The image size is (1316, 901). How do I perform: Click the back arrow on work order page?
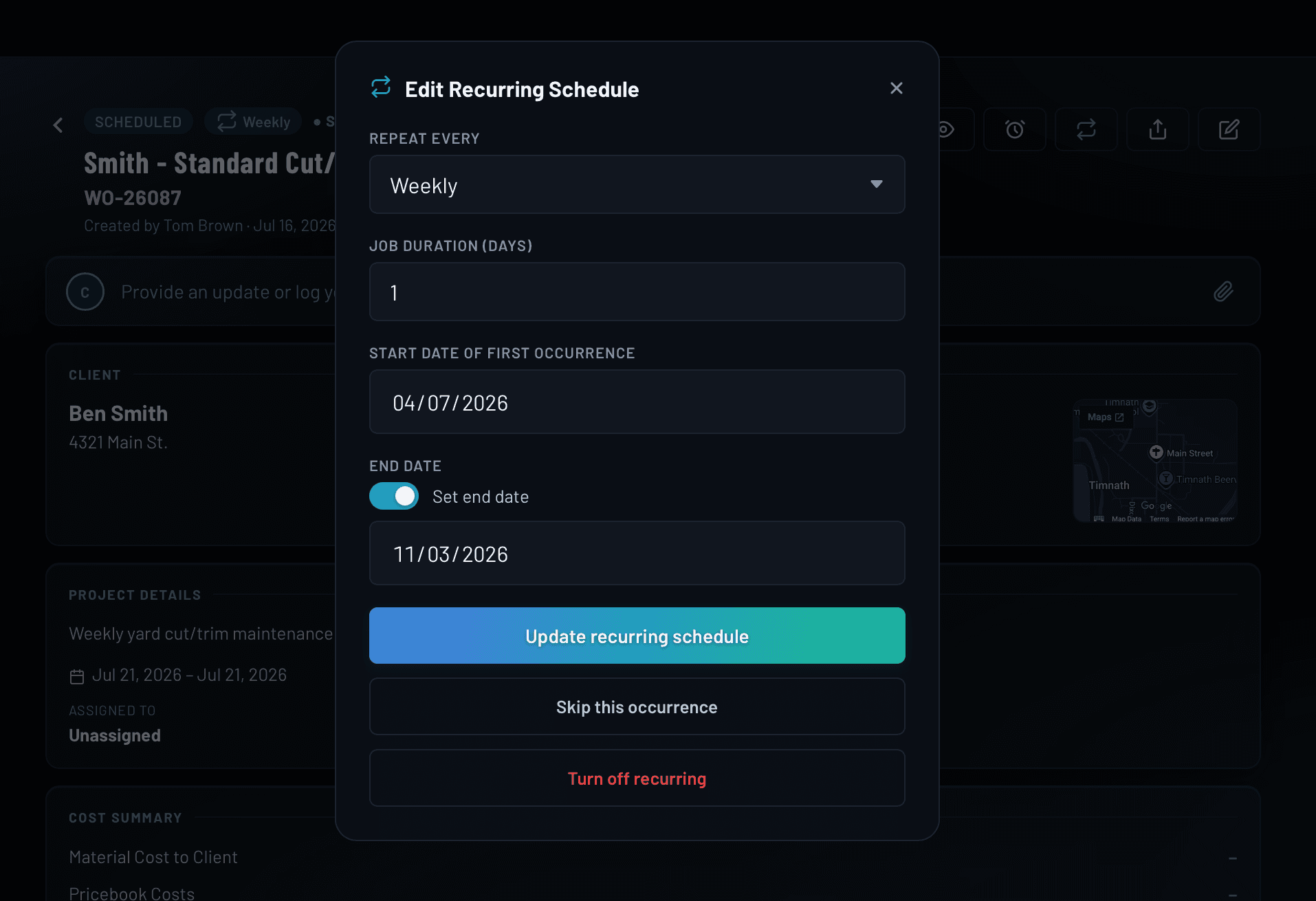pos(58,124)
